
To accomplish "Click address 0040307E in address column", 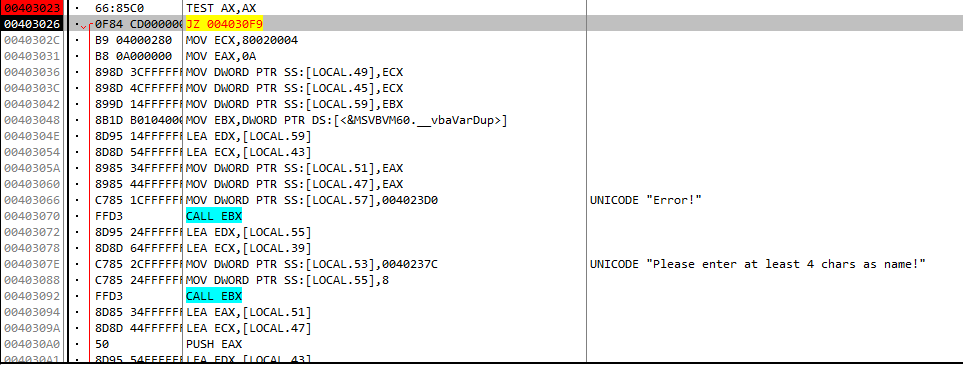I will (x=33, y=264).
